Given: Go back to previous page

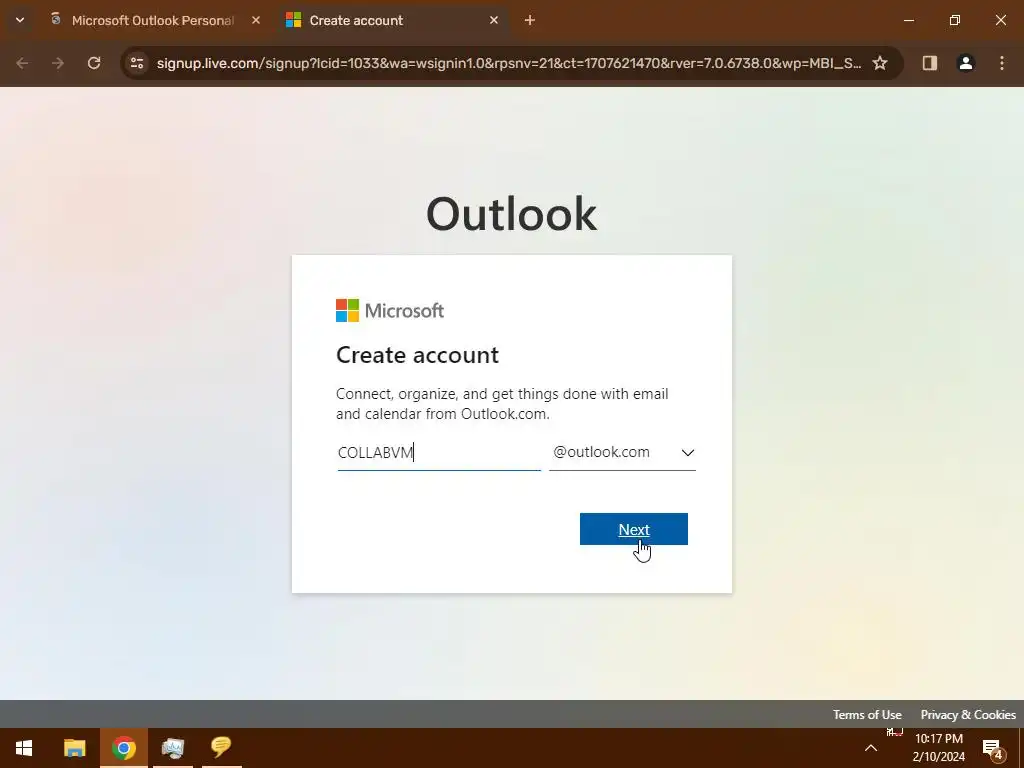Looking at the screenshot, I should [22, 63].
